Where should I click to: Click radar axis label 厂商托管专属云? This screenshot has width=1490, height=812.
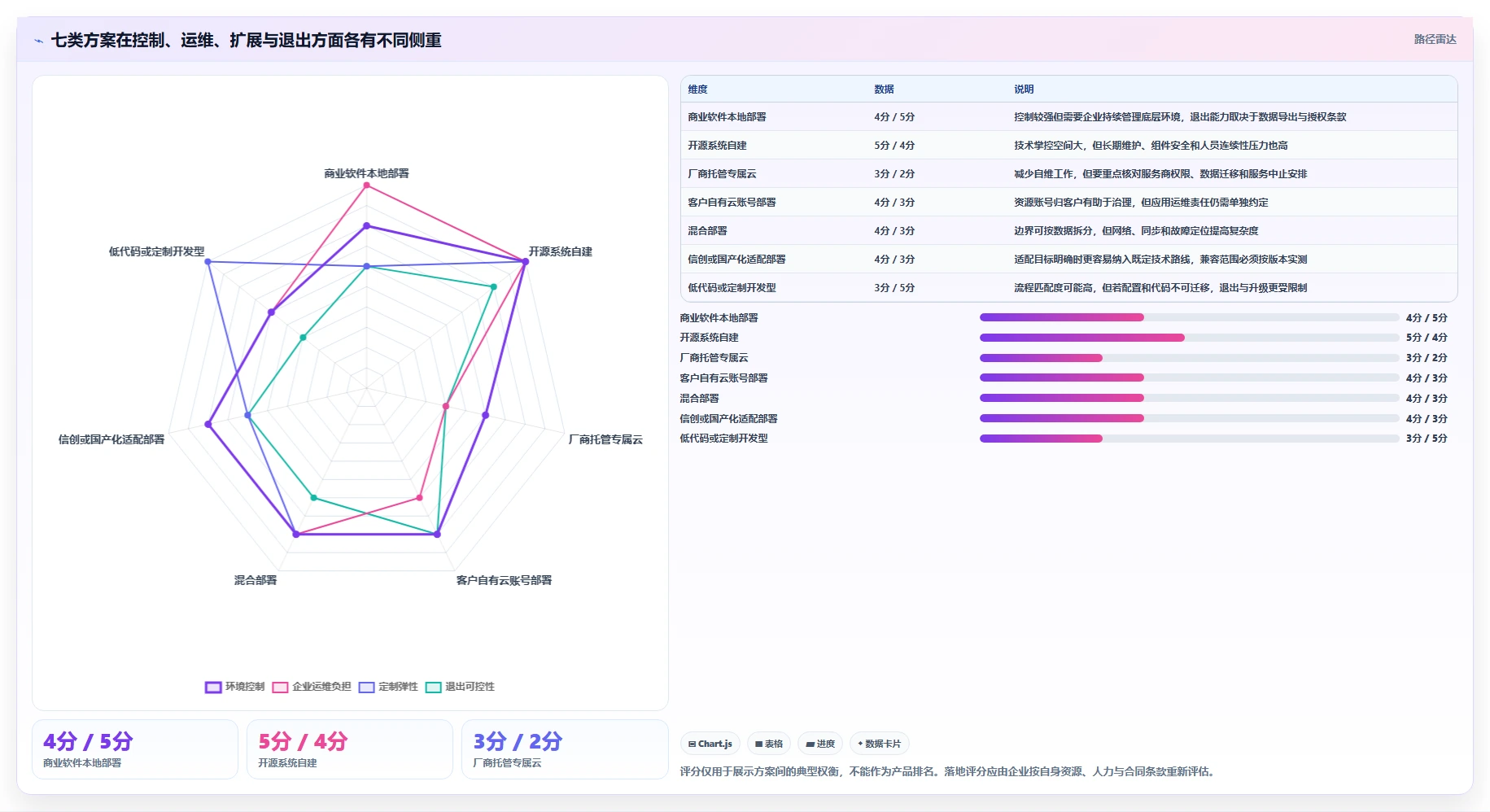(x=605, y=439)
